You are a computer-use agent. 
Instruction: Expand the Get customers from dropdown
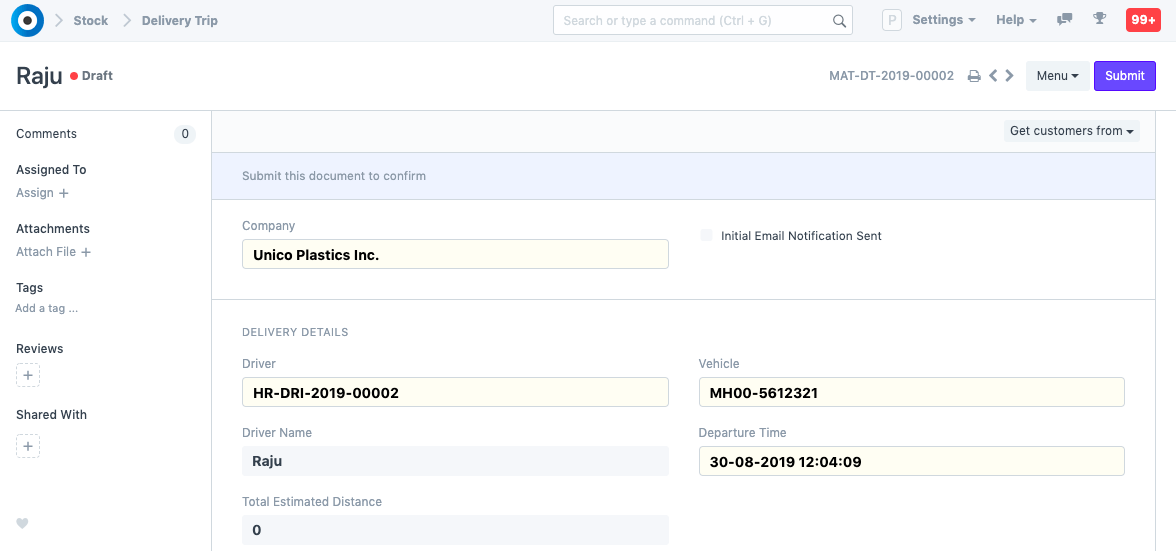[x=1071, y=131]
